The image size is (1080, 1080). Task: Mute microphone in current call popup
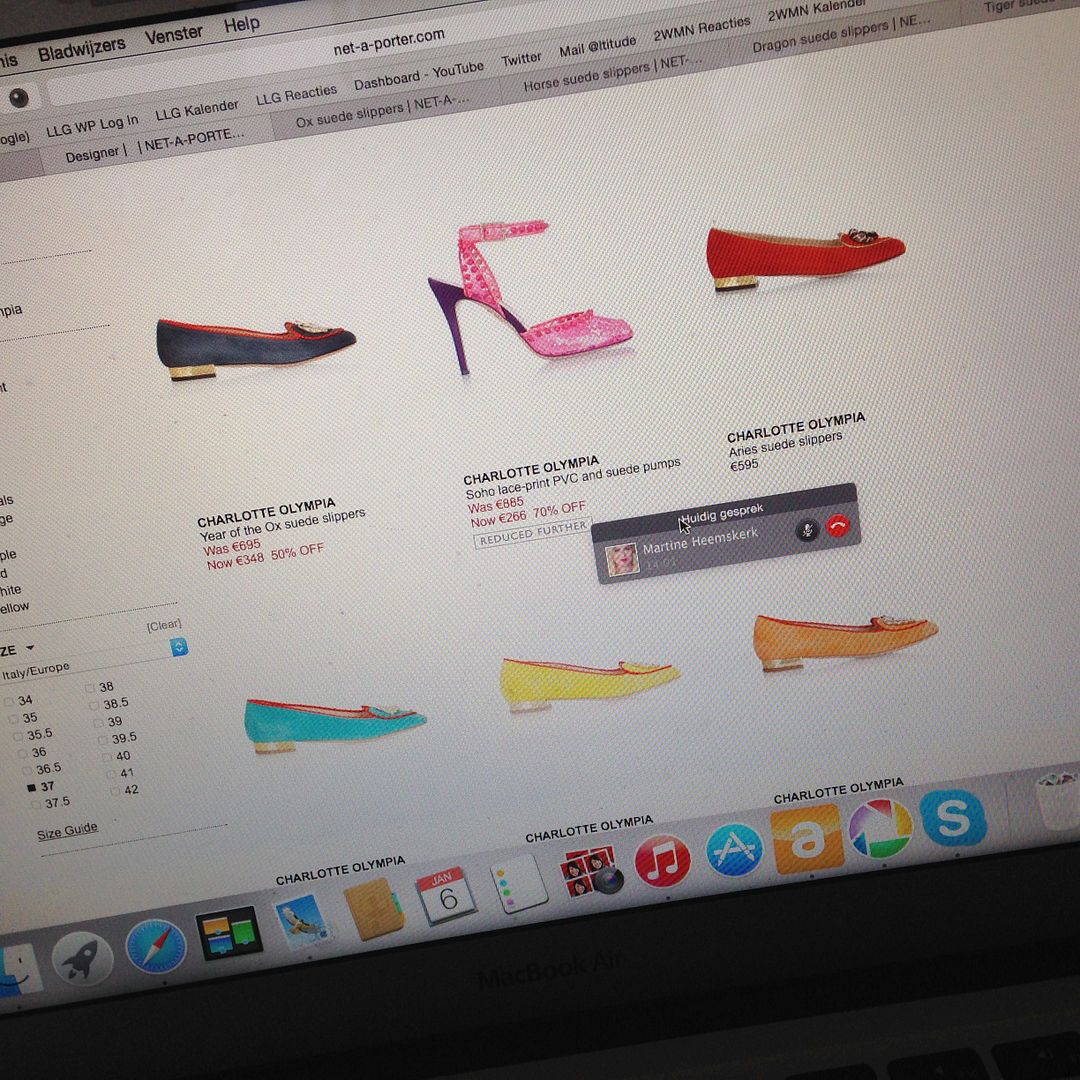[808, 530]
